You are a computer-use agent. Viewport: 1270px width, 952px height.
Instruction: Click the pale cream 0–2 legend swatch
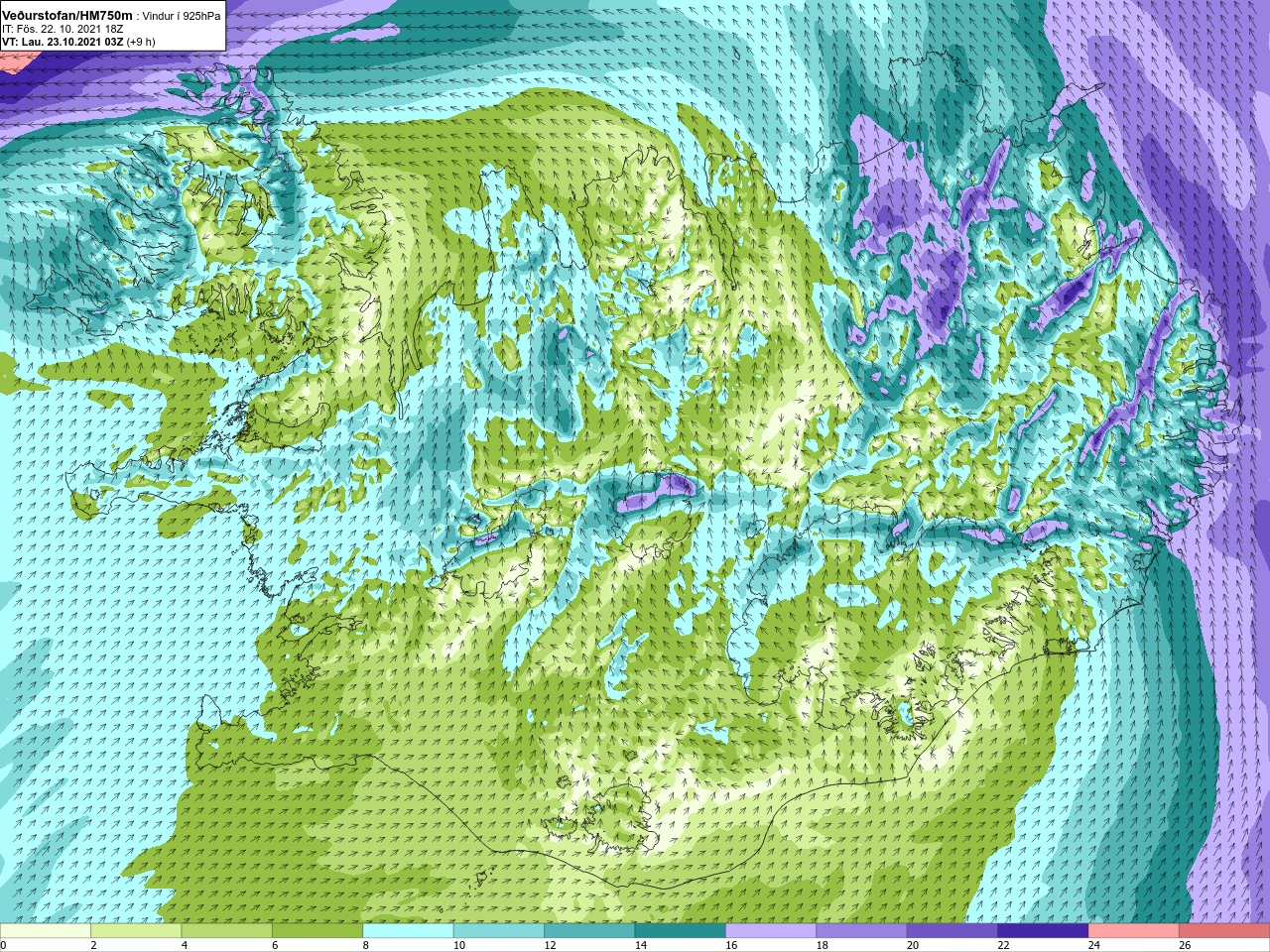coord(46,931)
